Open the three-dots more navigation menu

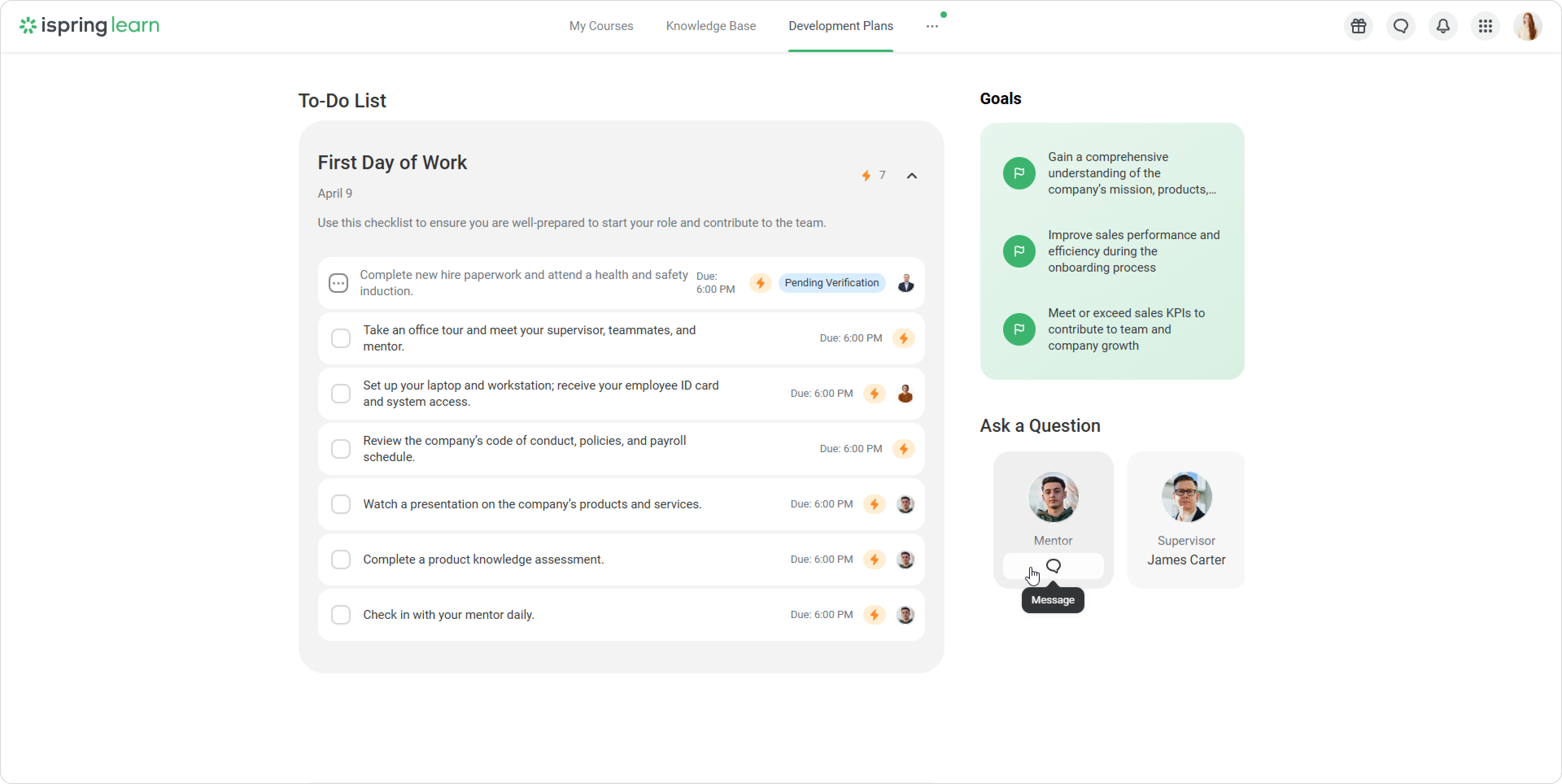[x=932, y=26]
